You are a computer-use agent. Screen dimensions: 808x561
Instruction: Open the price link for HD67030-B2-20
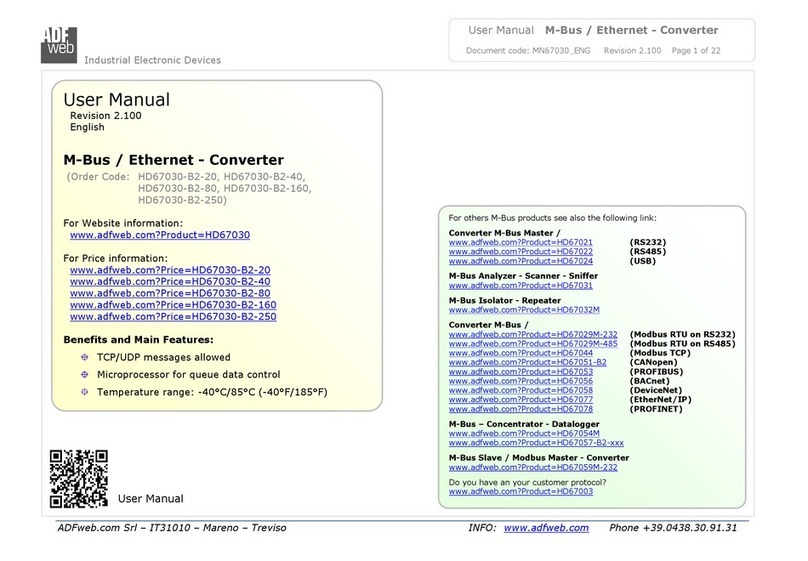170,270
